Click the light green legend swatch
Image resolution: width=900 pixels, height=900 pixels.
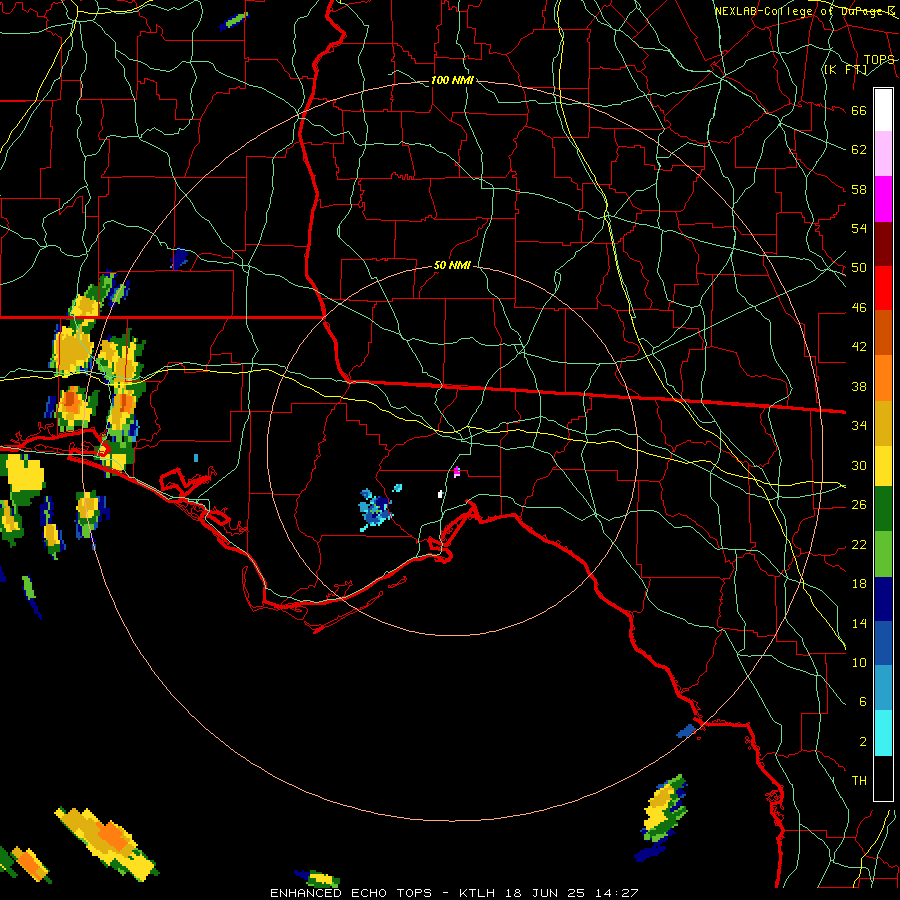[883, 554]
